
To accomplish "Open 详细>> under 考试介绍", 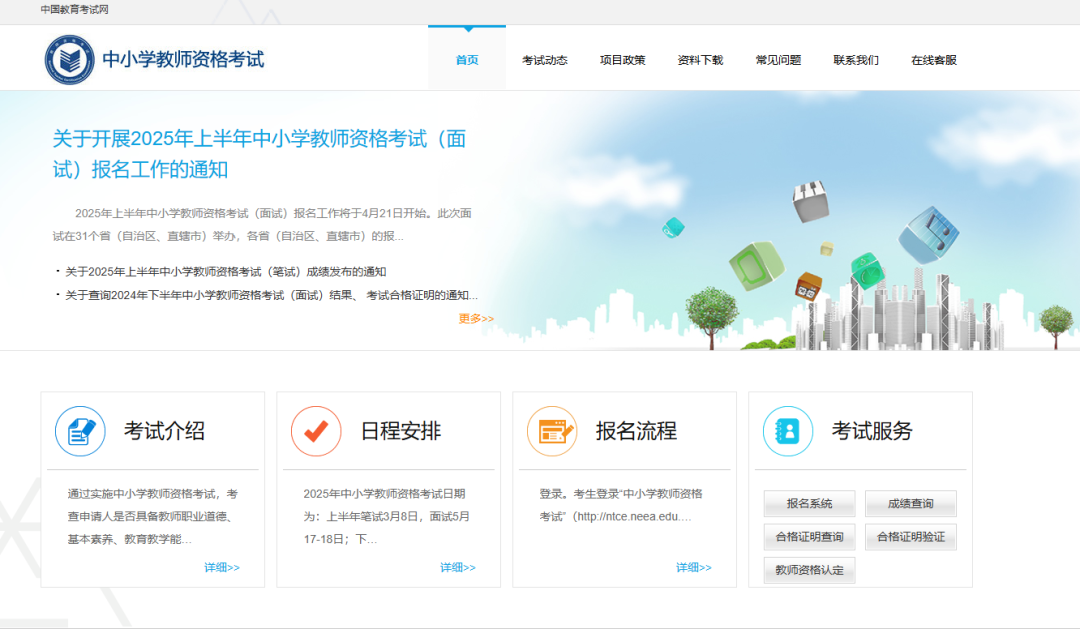I will [x=223, y=566].
